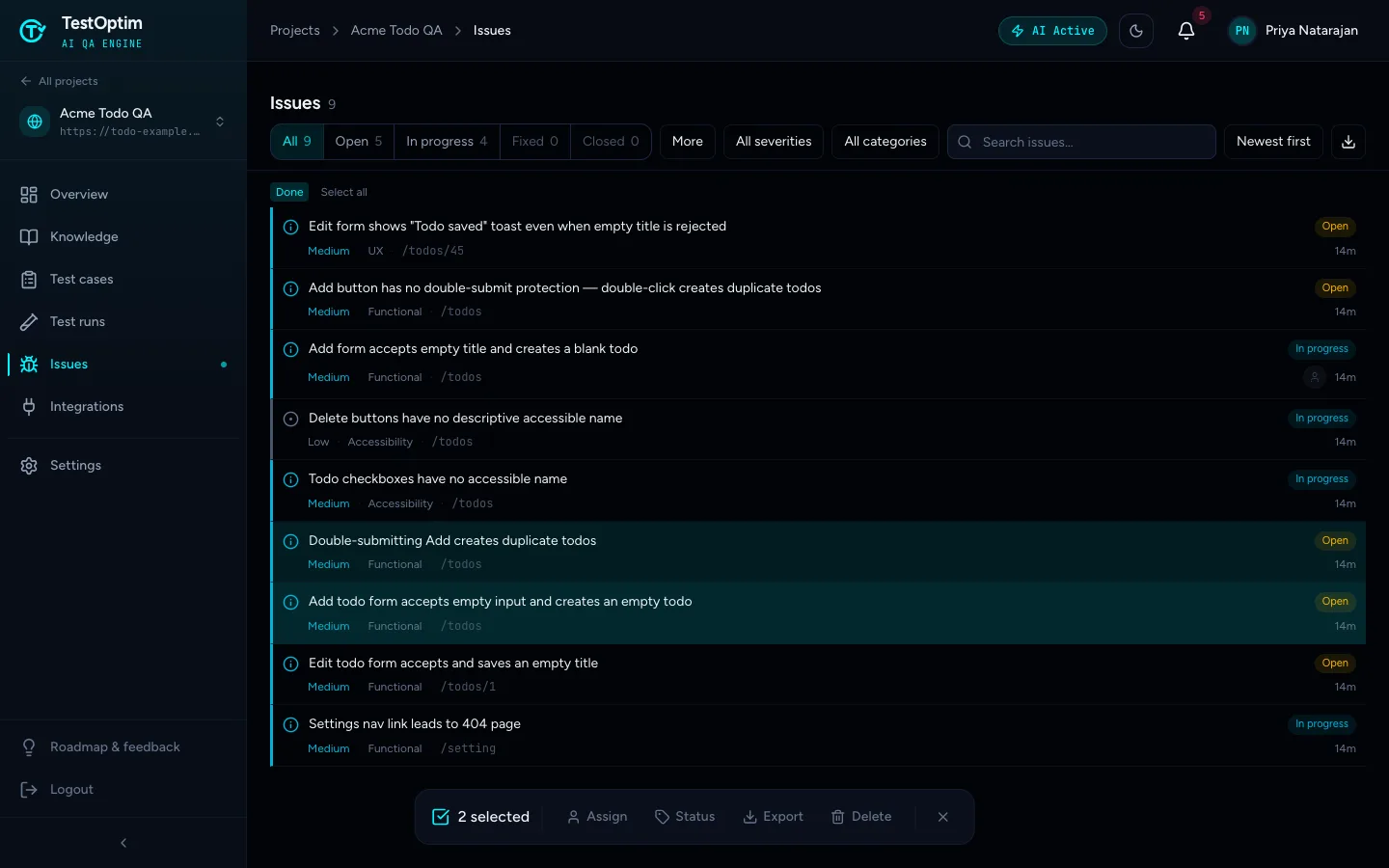
Task: Open notifications bell icon
Action: pyautogui.click(x=1186, y=31)
